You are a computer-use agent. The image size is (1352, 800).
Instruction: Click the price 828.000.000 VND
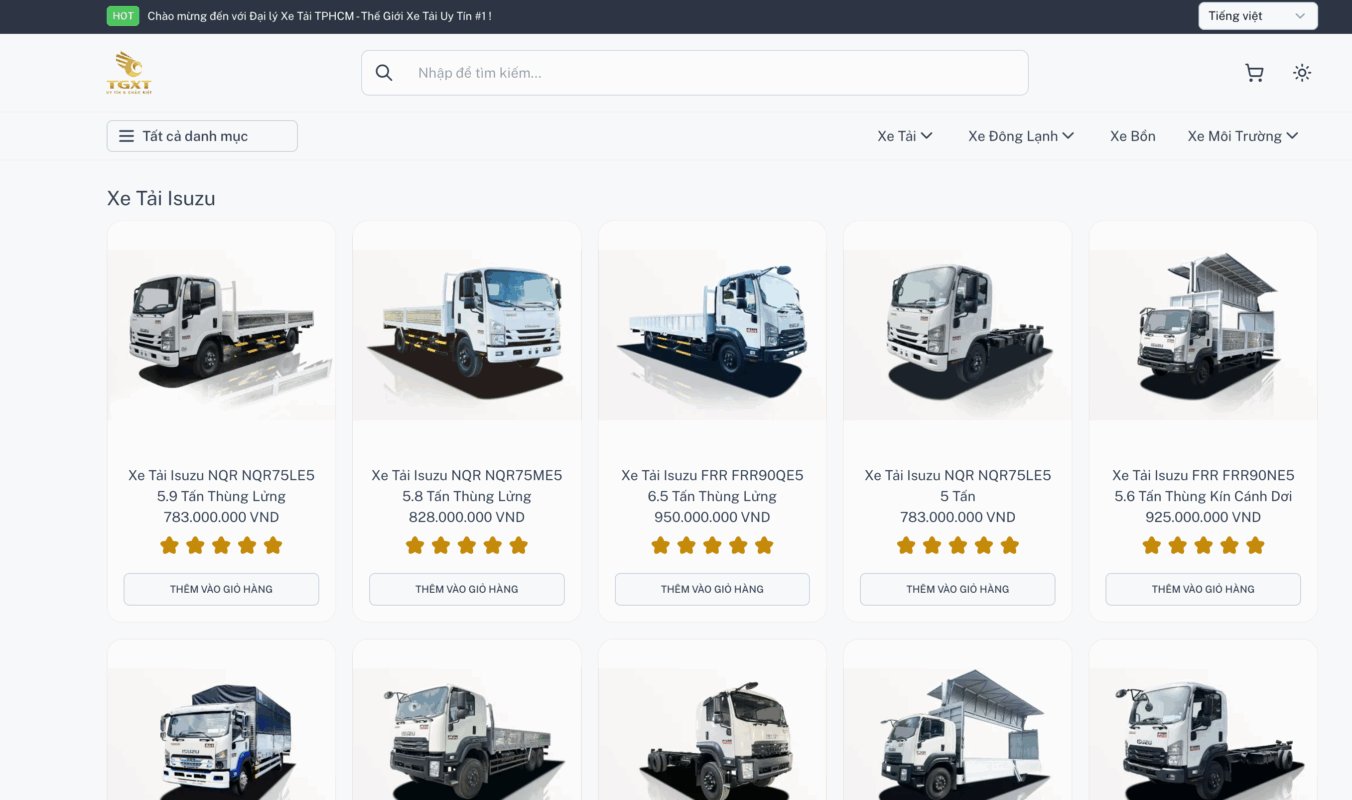coord(467,517)
